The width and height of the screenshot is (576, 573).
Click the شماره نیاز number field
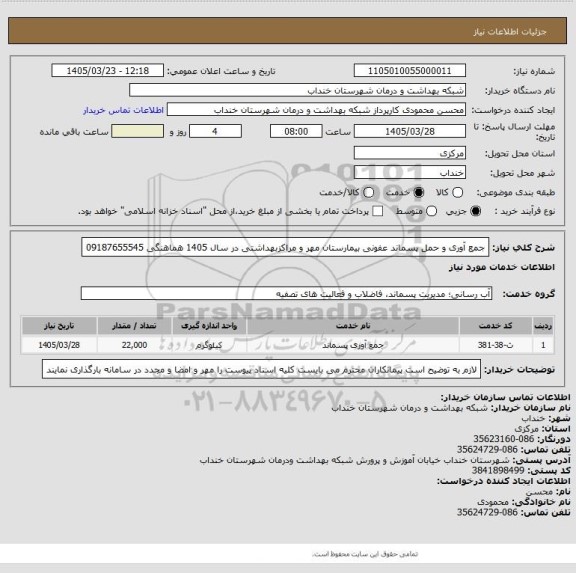(410, 71)
